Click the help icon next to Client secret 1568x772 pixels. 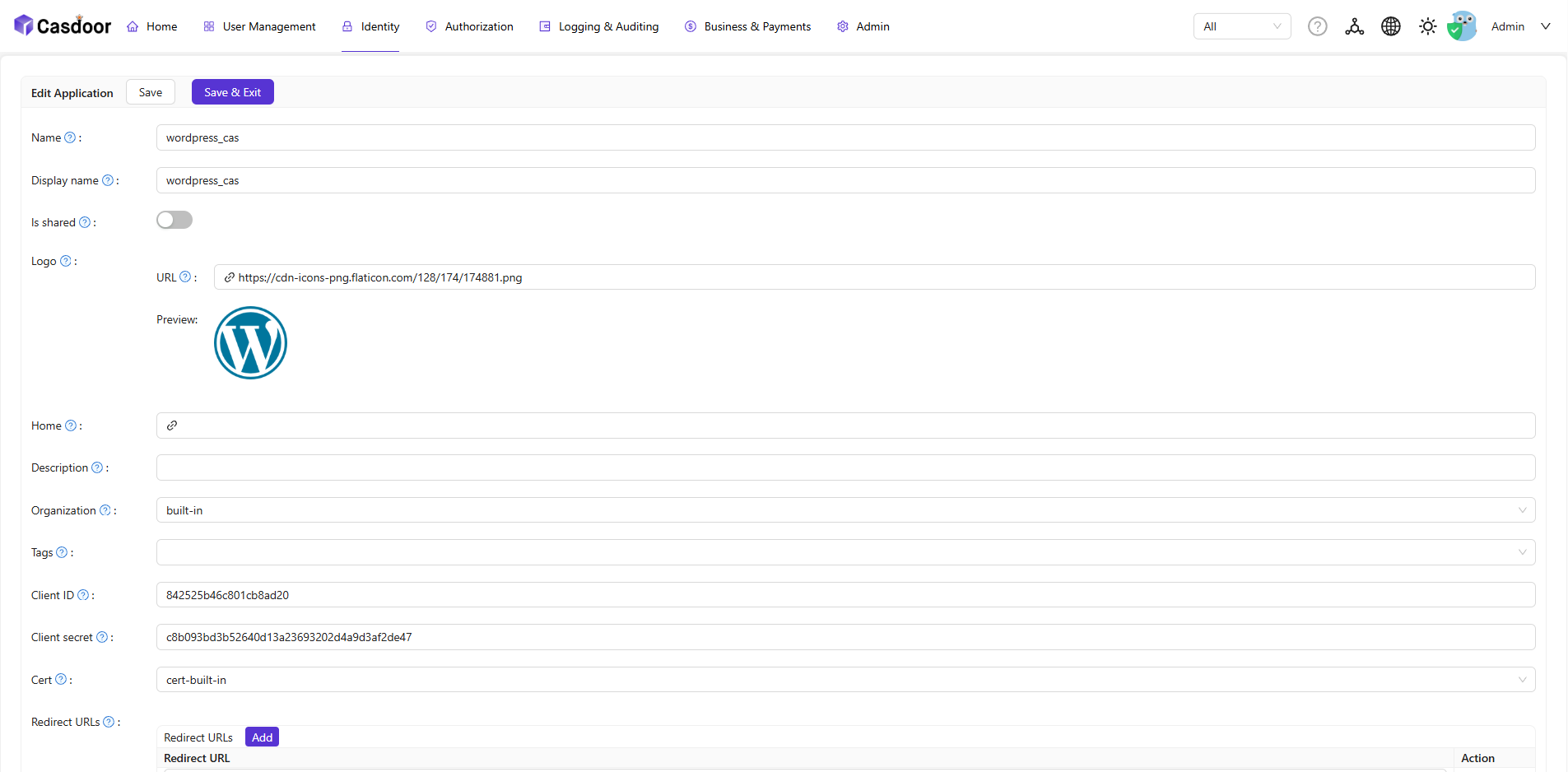click(x=102, y=637)
